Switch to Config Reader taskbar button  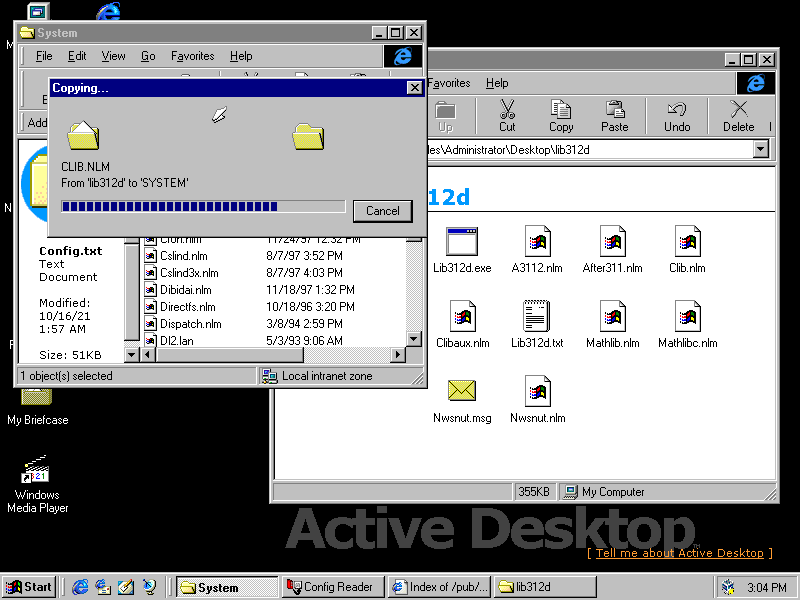[333, 587]
